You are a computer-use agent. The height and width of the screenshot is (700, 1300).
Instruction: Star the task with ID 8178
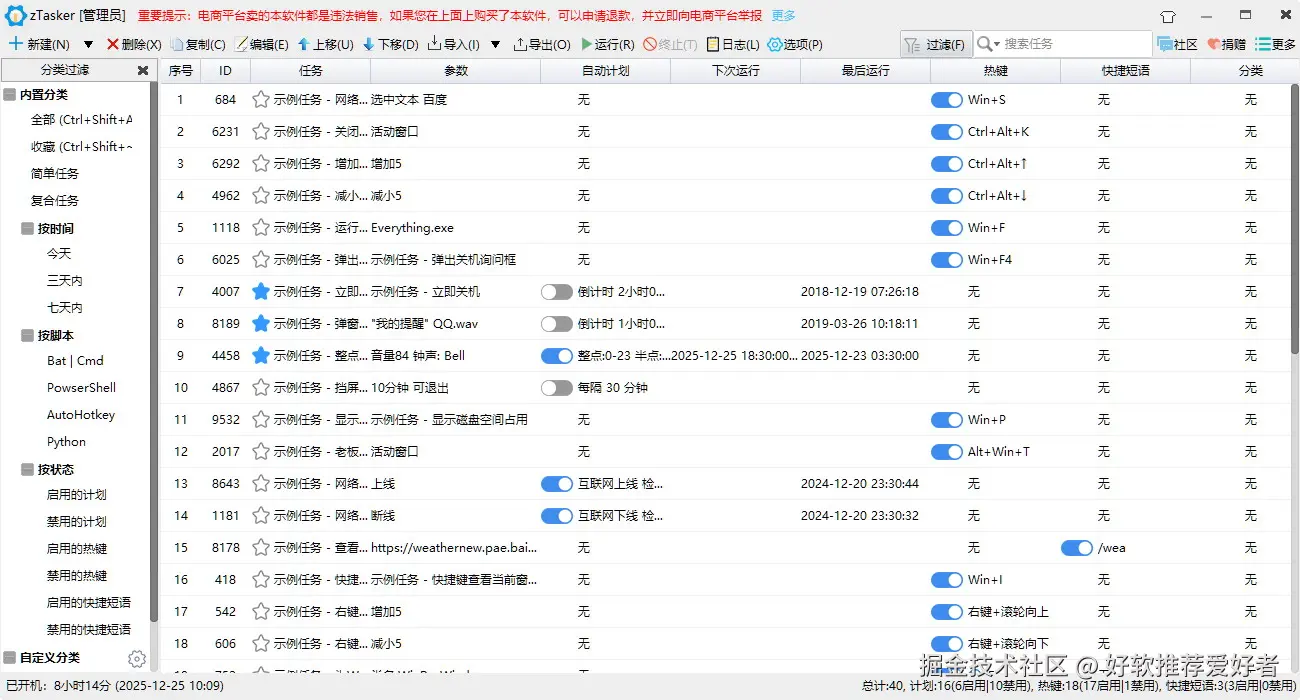click(x=261, y=548)
